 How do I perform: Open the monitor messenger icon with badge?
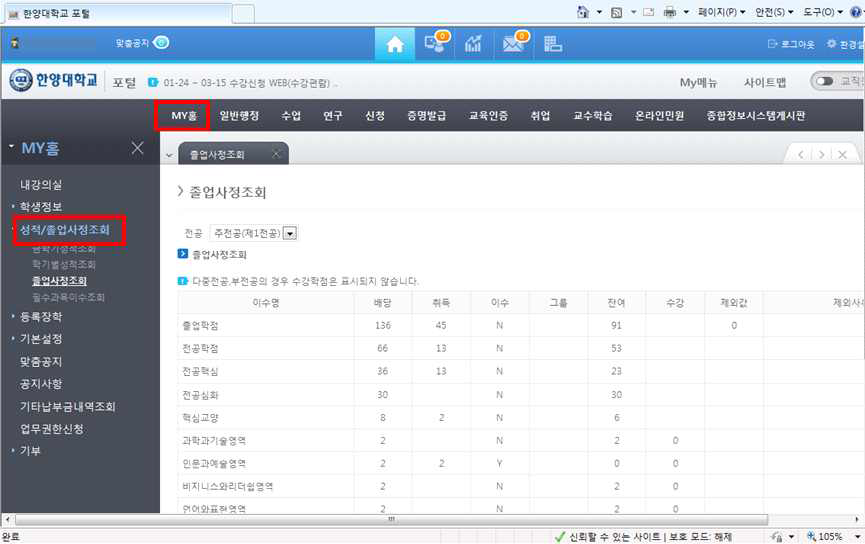pyautogui.click(x=435, y=44)
